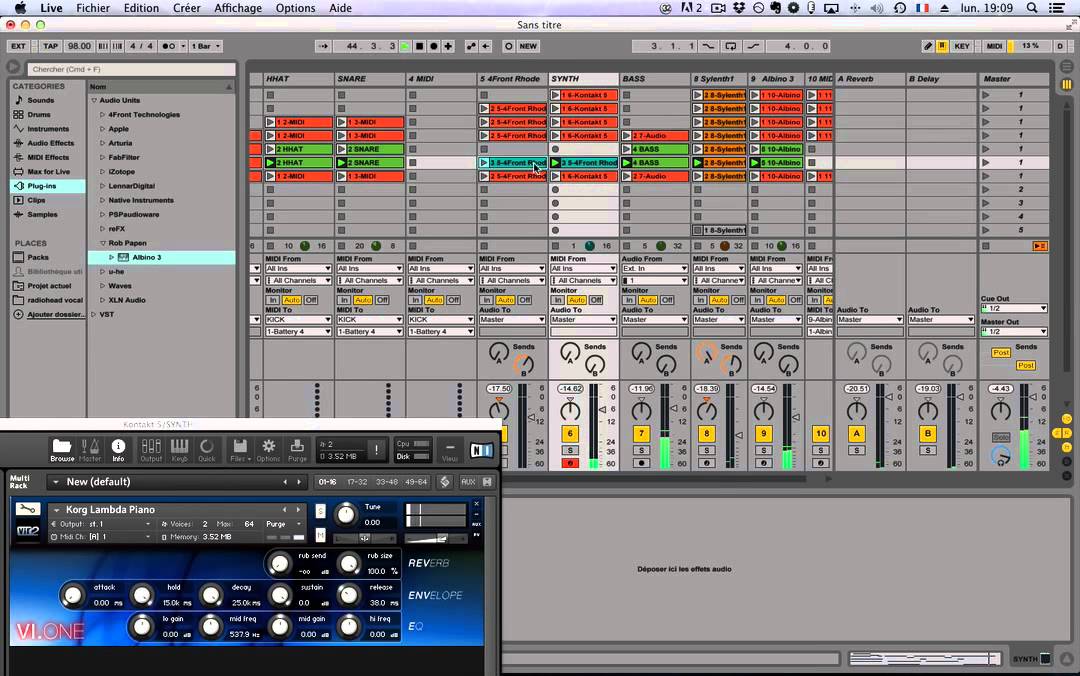Open the Affichage menu
The image size is (1080, 676).
(238, 8)
